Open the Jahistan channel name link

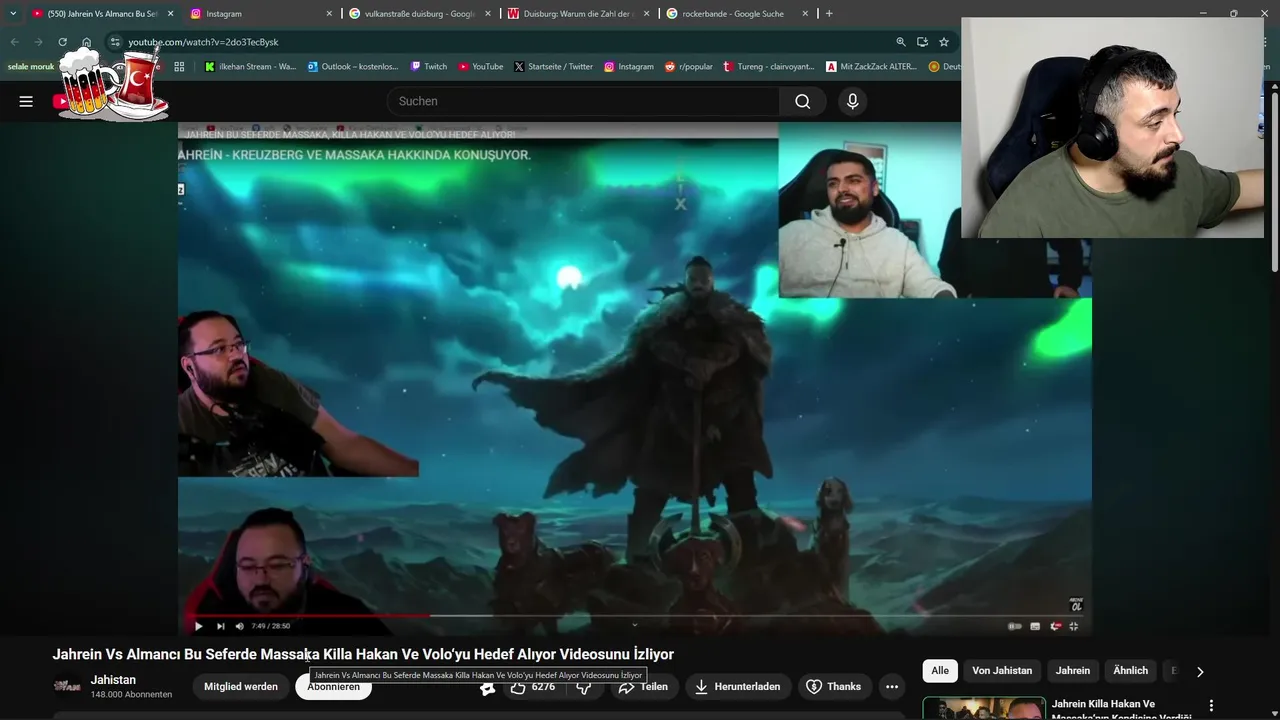(113, 680)
